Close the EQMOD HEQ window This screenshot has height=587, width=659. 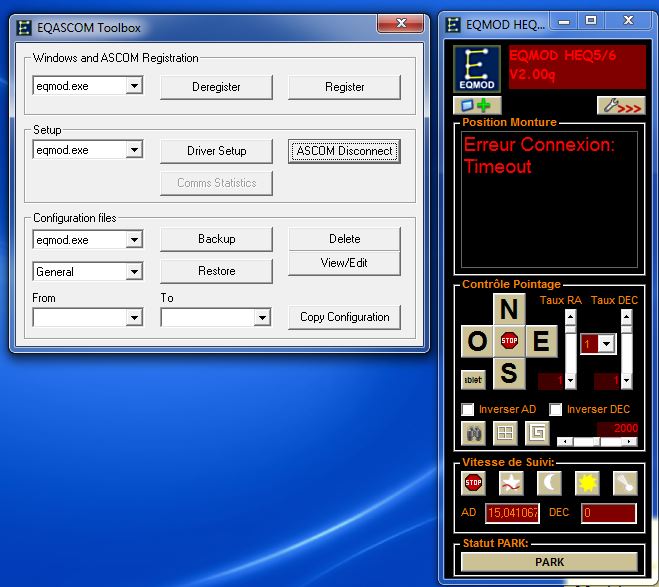(628, 21)
